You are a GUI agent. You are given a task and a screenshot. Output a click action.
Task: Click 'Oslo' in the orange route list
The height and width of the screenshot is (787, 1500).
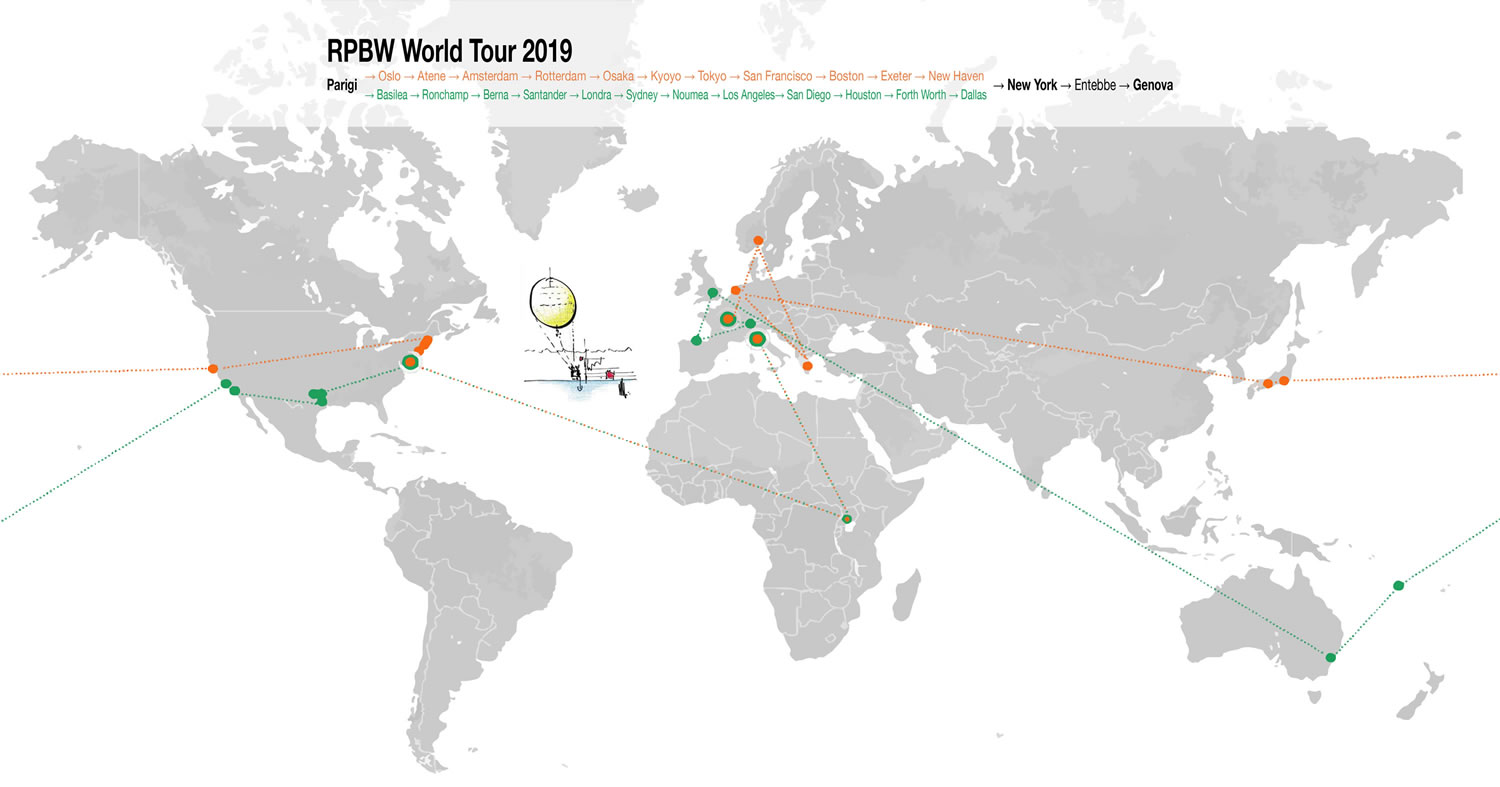pos(388,76)
